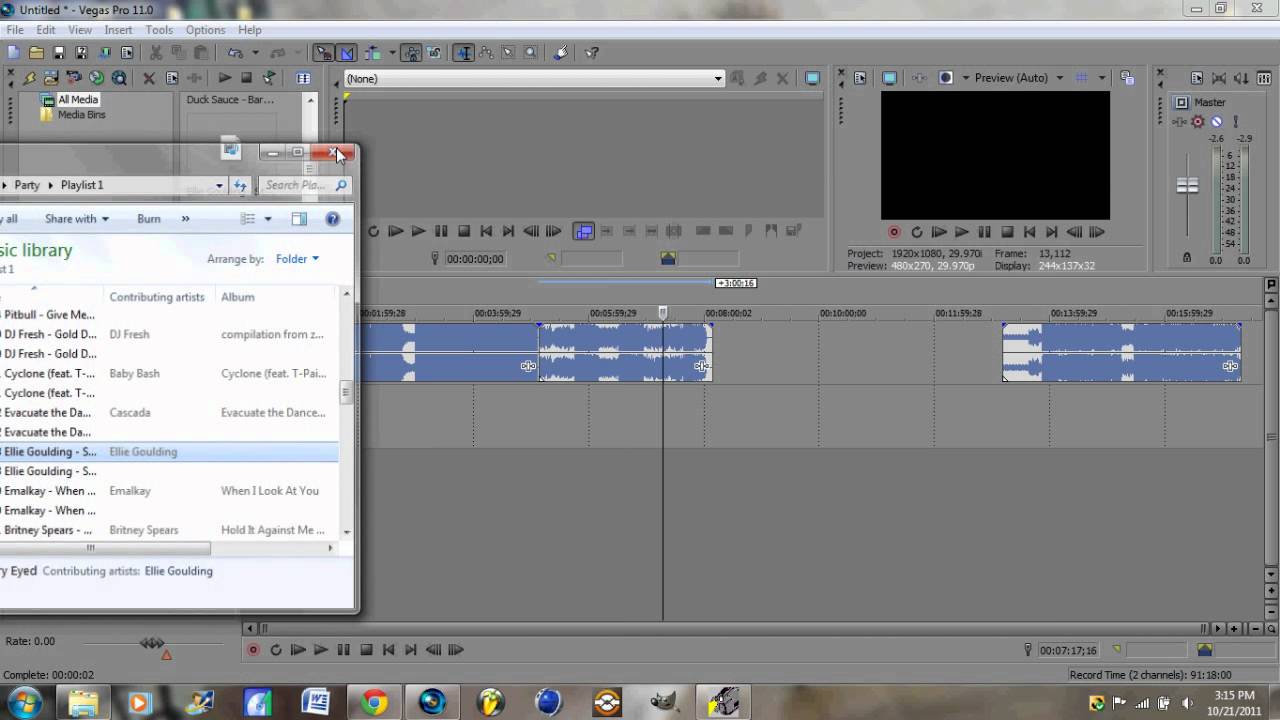Click the What's This help icon
Viewport: 1280px width, 720px height.
pyautogui.click(x=592, y=53)
